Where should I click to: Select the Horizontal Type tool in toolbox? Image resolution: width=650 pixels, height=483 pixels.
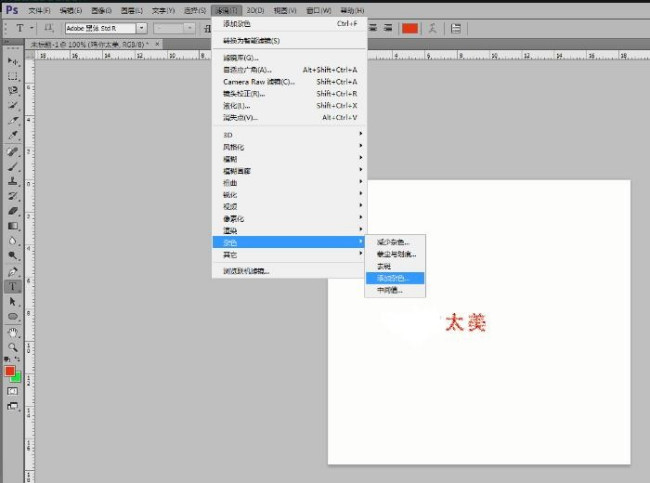[x=13, y=285]
